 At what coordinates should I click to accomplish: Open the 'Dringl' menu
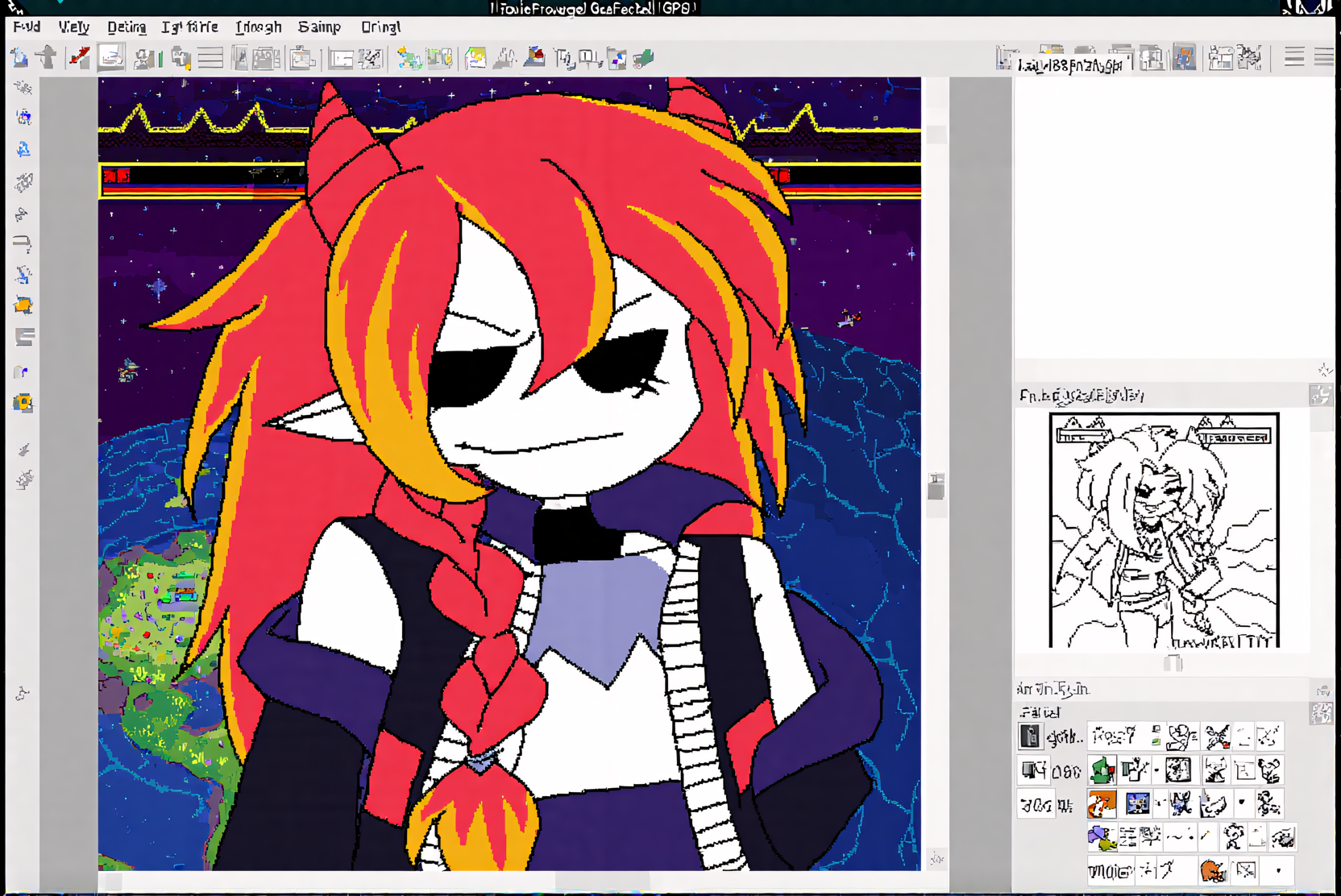[x=380, y=27]
